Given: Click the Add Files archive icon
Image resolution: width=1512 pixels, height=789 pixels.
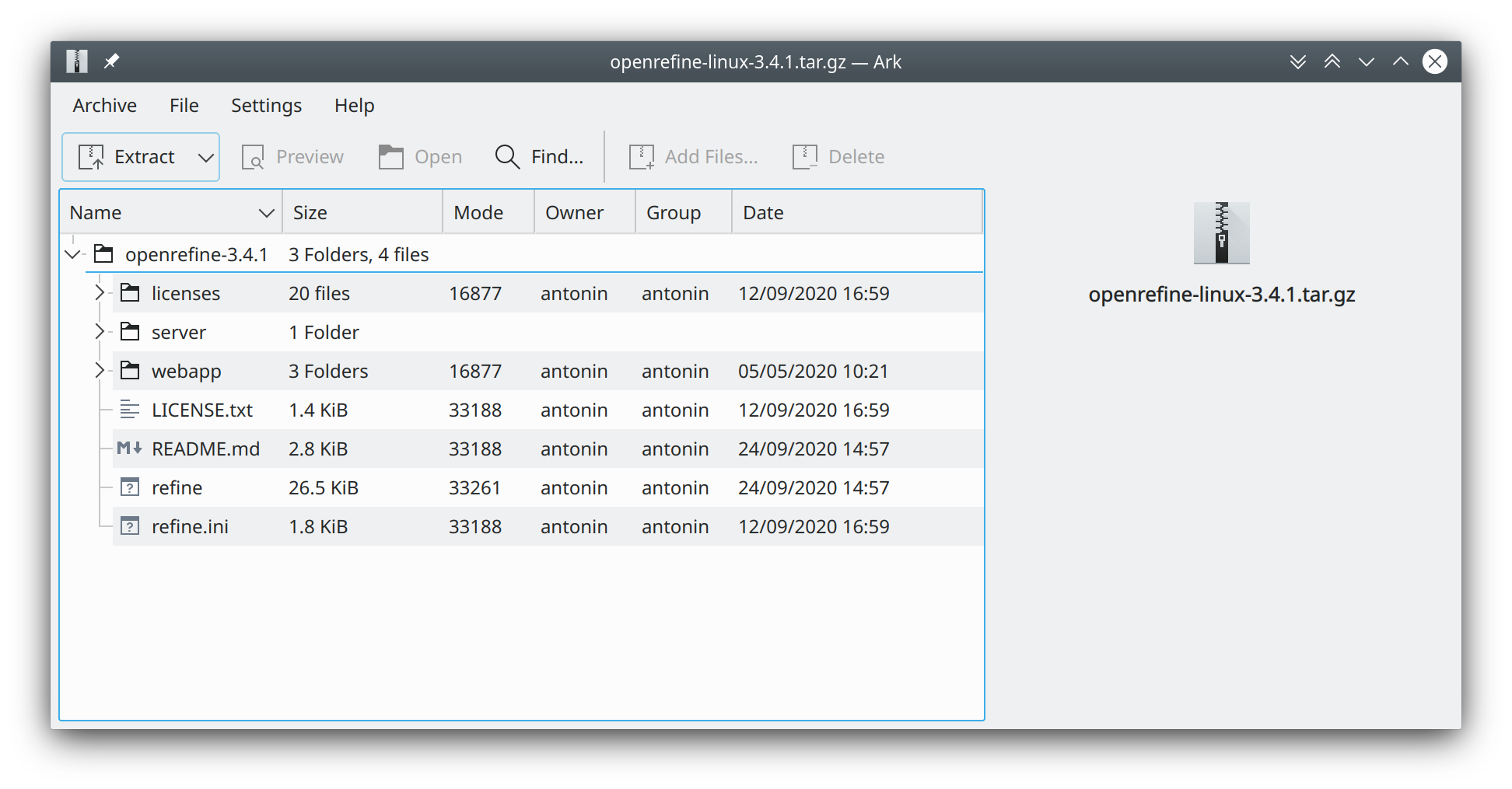Looking at the screenshot, I should tap(642, 156).
